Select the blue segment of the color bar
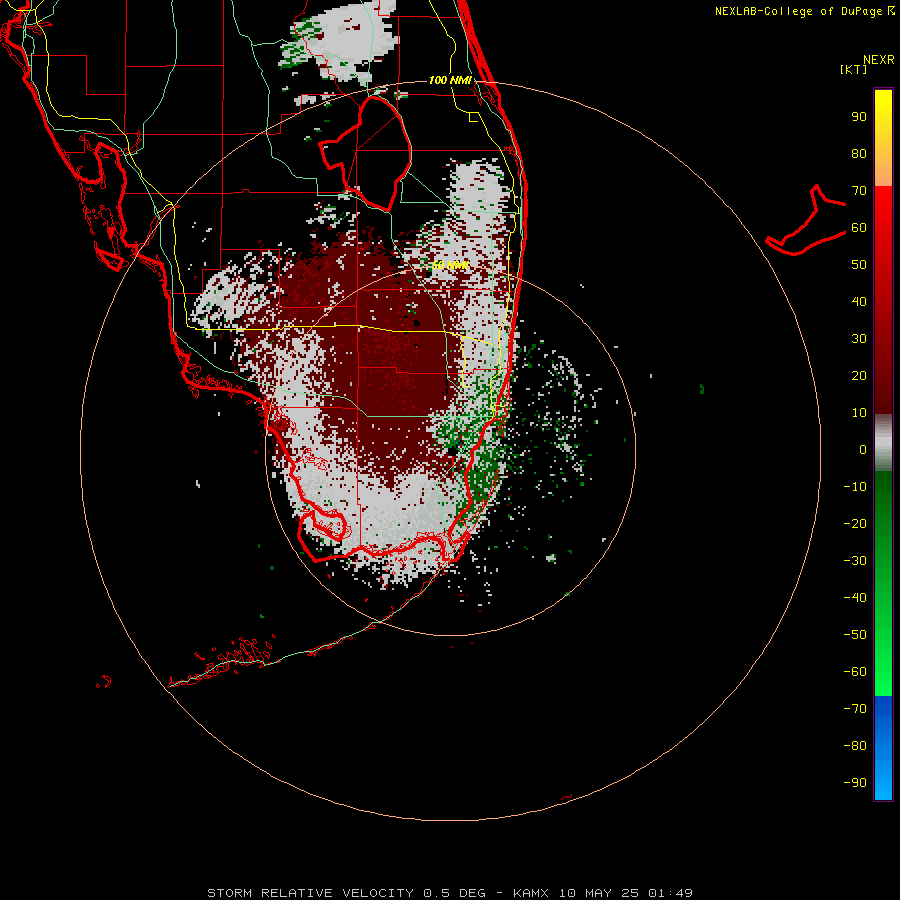The width and height of the screenshot is (900, 900). click(x=883, y=748)
